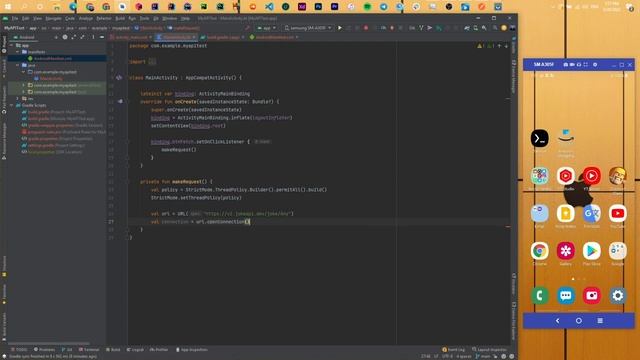Collapse the Gradle Scripts node

coord(11,105)
